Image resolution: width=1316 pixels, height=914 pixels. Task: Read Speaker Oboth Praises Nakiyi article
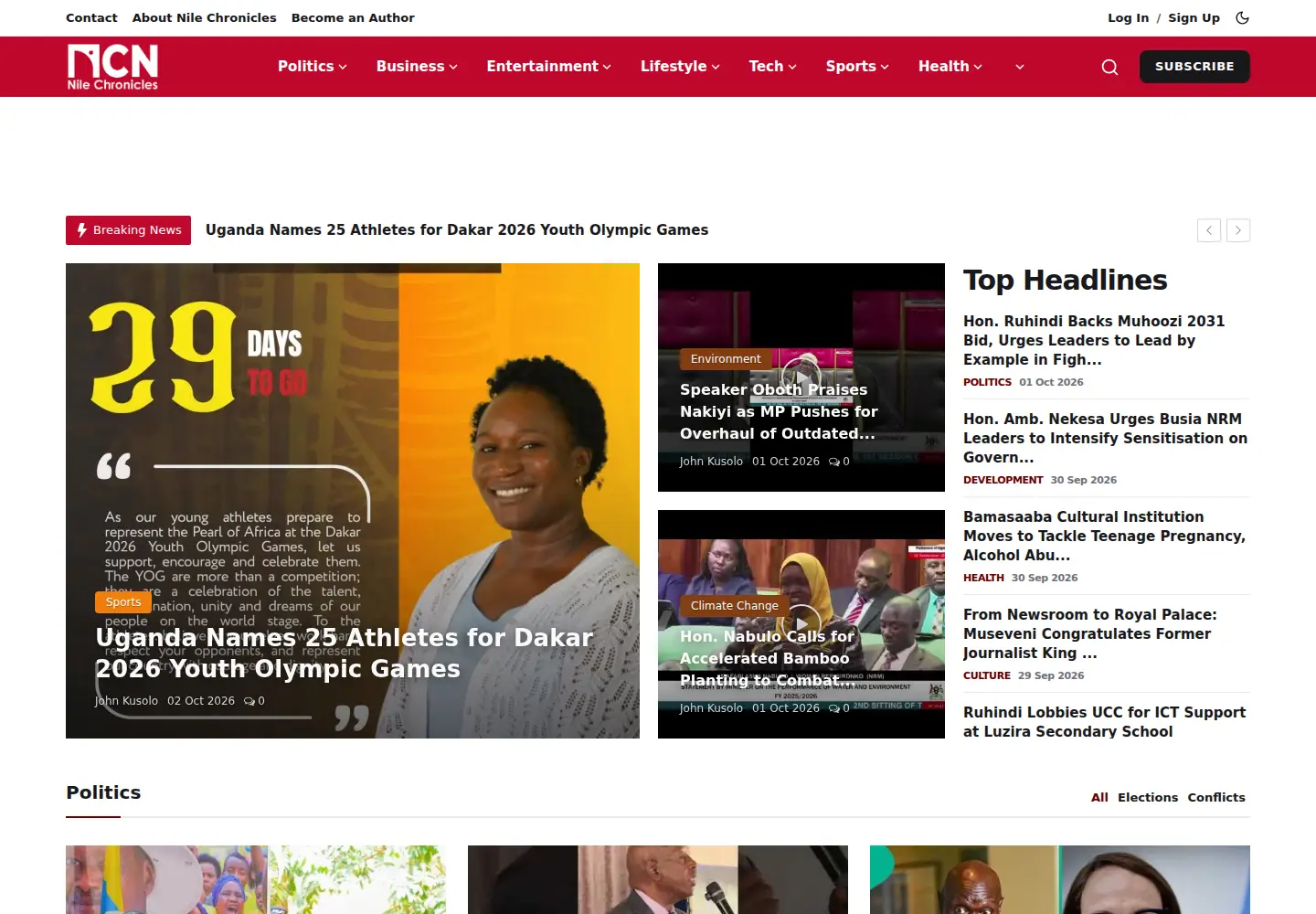point(779,412)
